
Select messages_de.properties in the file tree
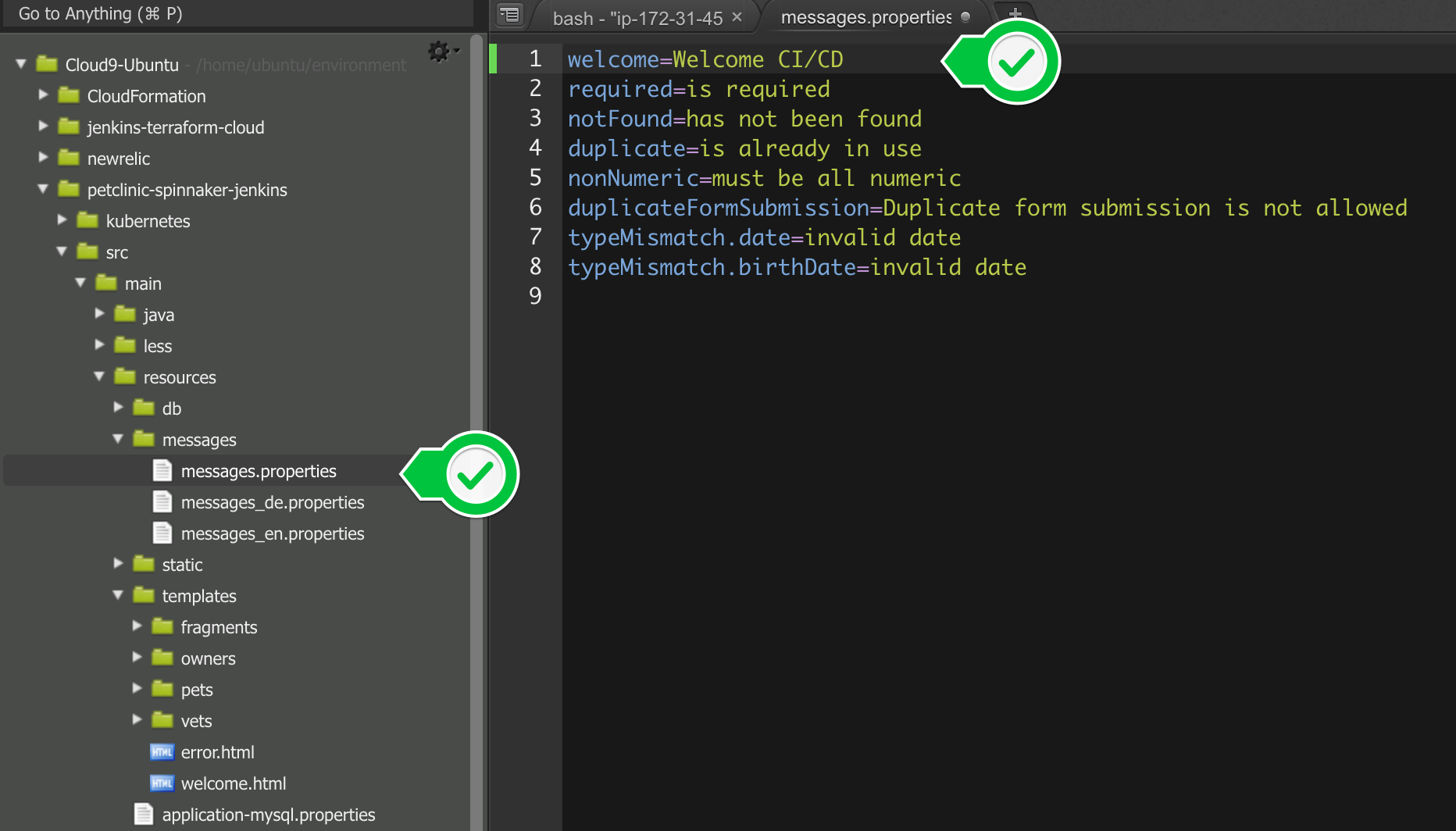pos(273,502)
